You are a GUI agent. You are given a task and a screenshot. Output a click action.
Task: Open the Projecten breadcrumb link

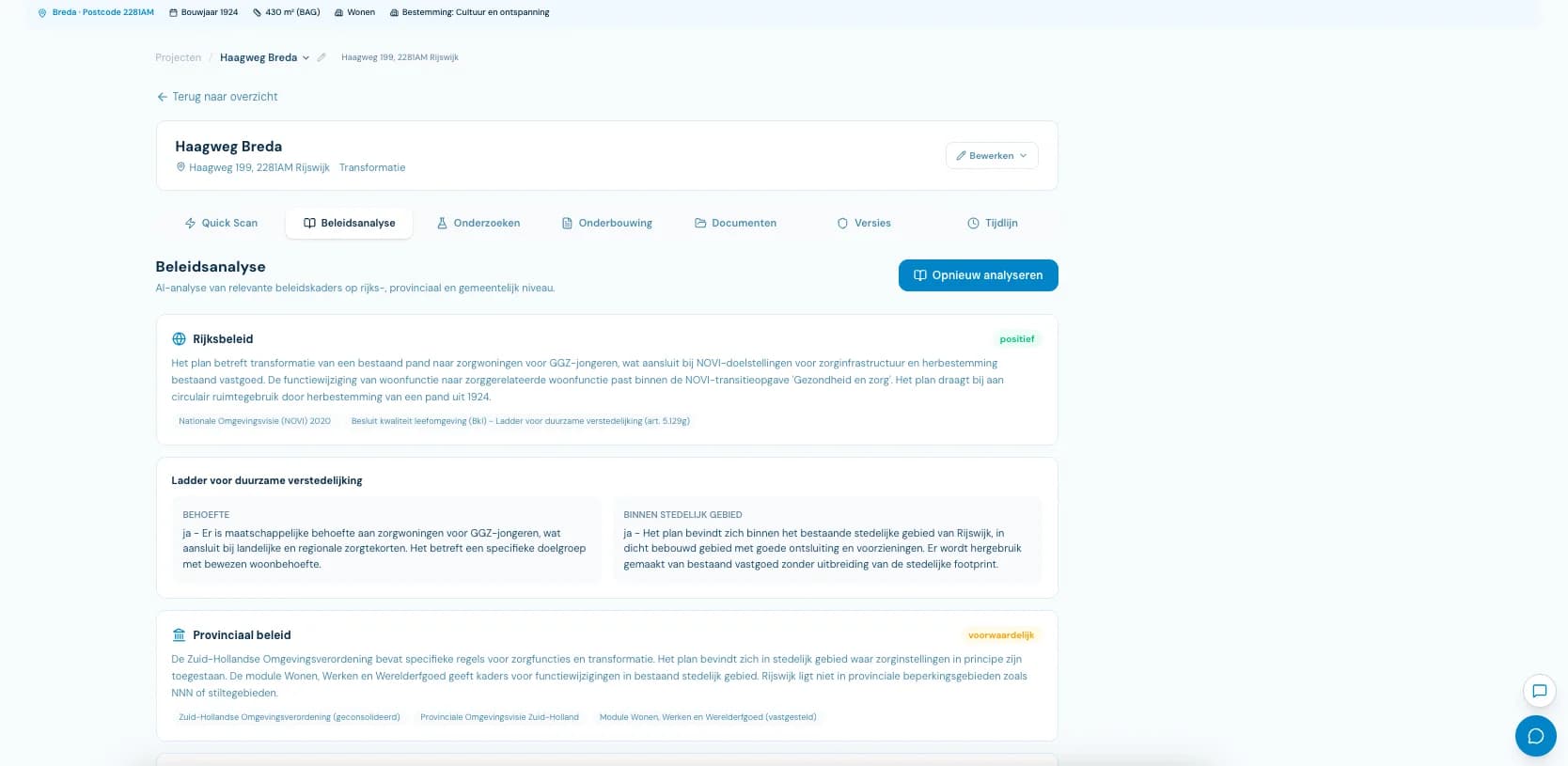[x=179, y=57]
